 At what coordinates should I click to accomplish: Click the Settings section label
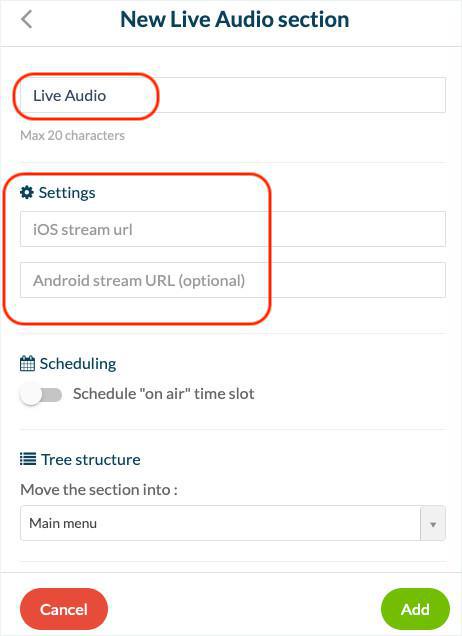(x=67, y=193)
